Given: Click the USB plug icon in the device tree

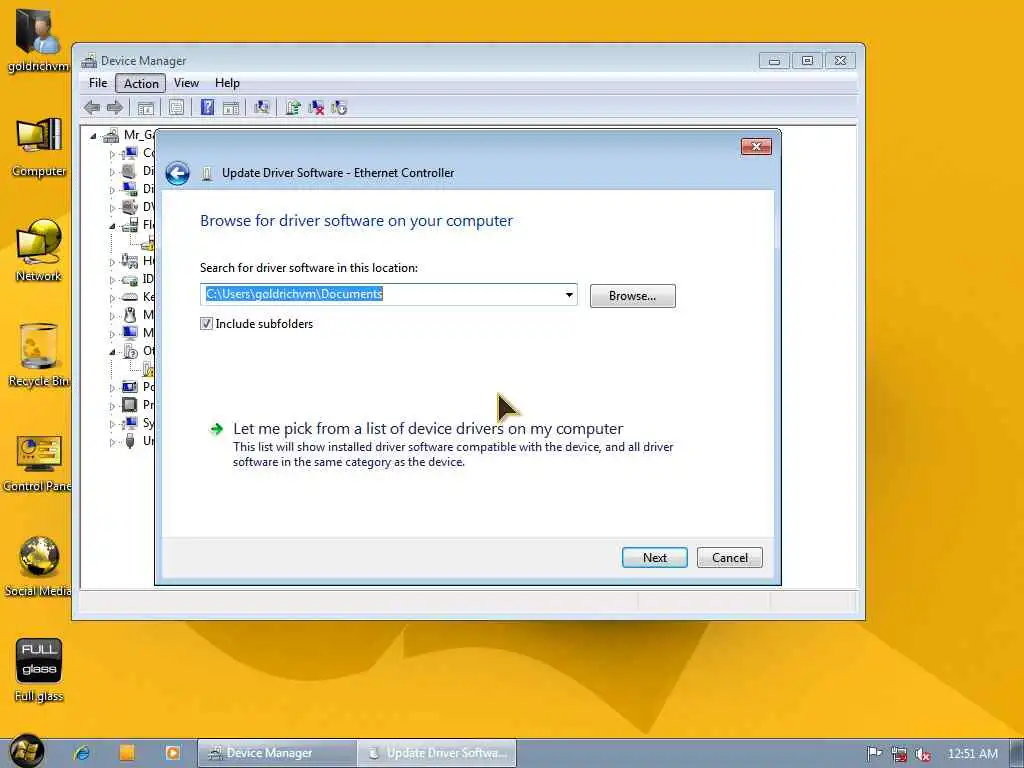Looking at the screenshot, I should click(130, 441).
